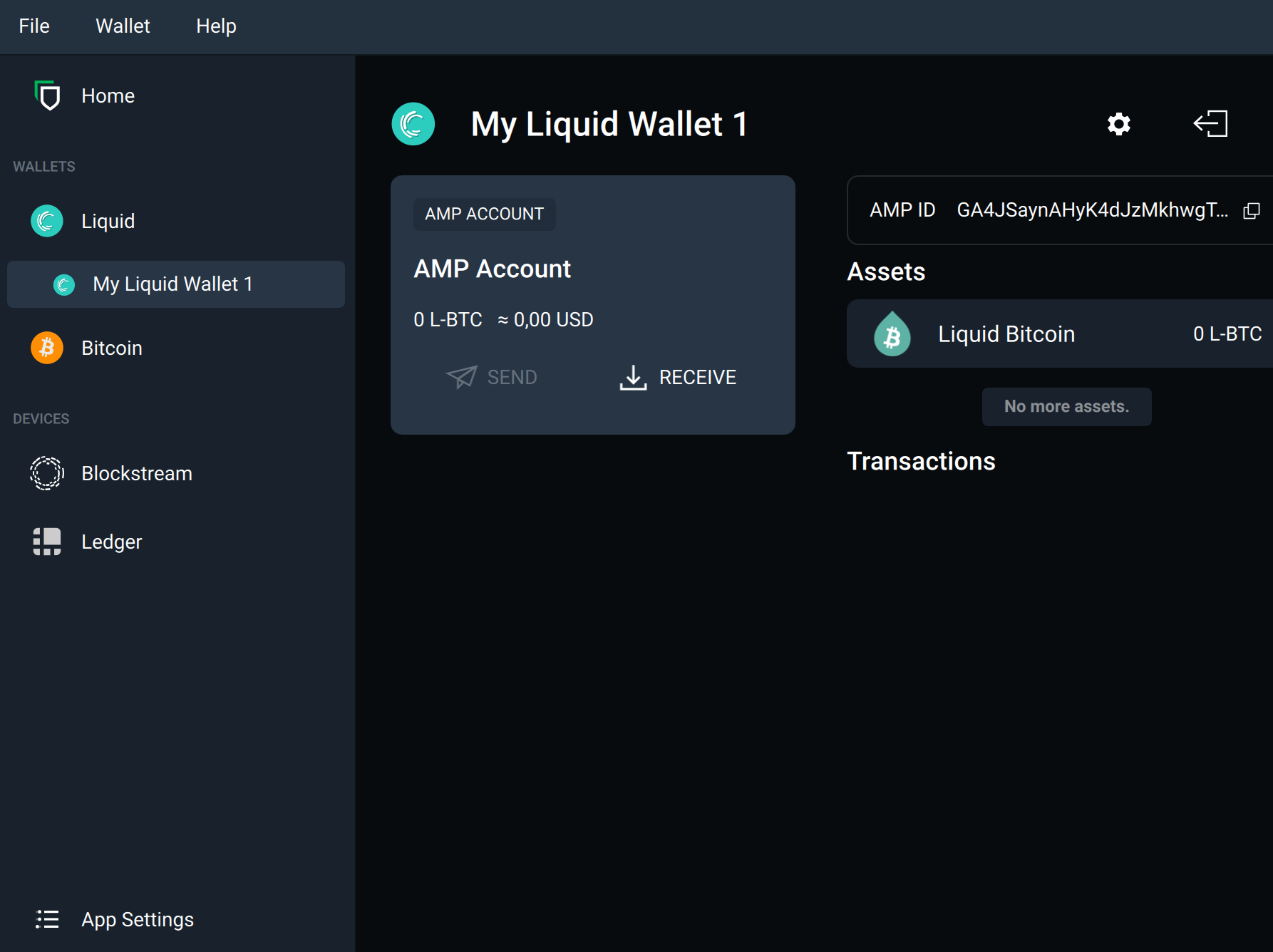Click the Ledger device icon
This screenshot has height=952, width=1273.
click(x=47, y=542)
